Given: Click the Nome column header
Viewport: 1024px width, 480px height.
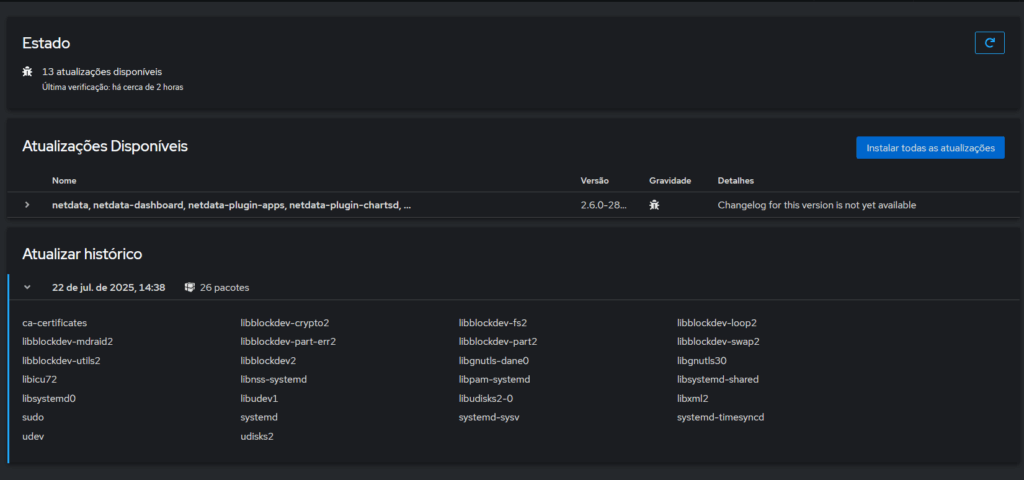Looking at the screenshot, I should pos(64,180).
